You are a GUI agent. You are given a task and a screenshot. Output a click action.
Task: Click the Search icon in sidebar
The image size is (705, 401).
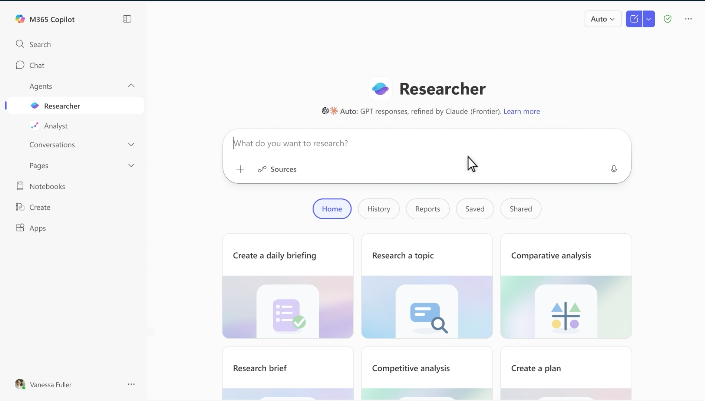pyautogui.click(x=20, y=45)
